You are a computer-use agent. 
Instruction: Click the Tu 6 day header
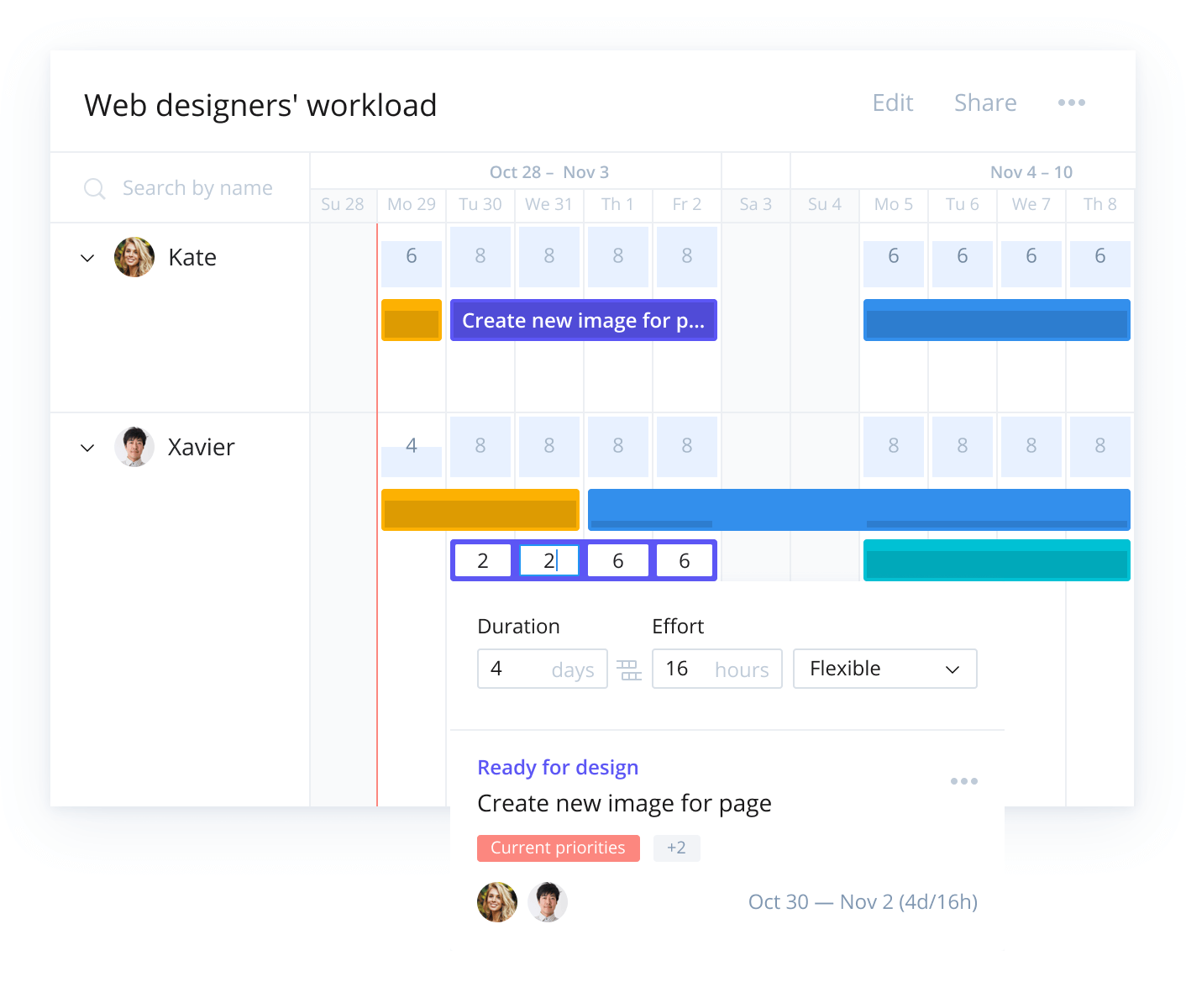(963, 204)
